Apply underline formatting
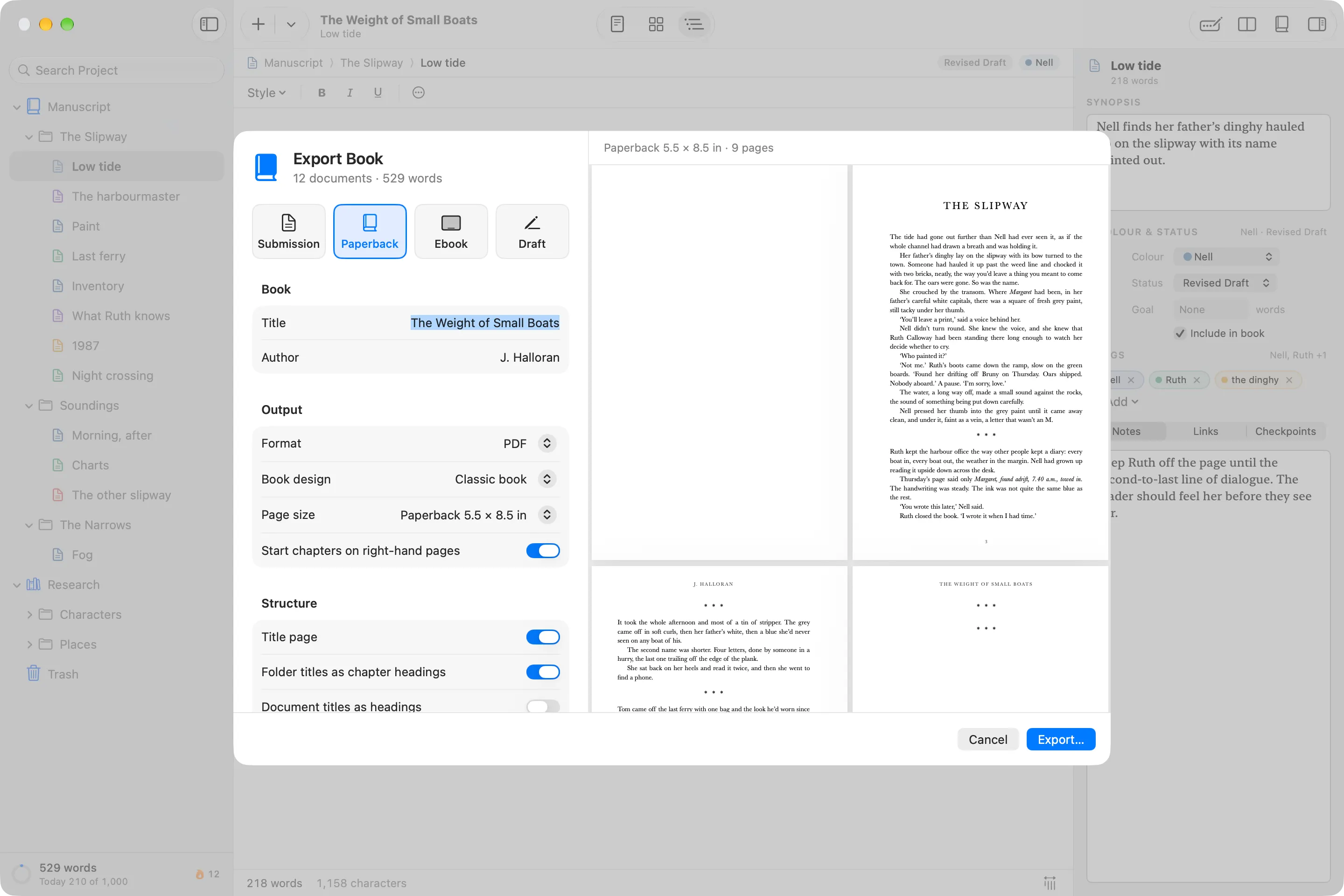 378,92
